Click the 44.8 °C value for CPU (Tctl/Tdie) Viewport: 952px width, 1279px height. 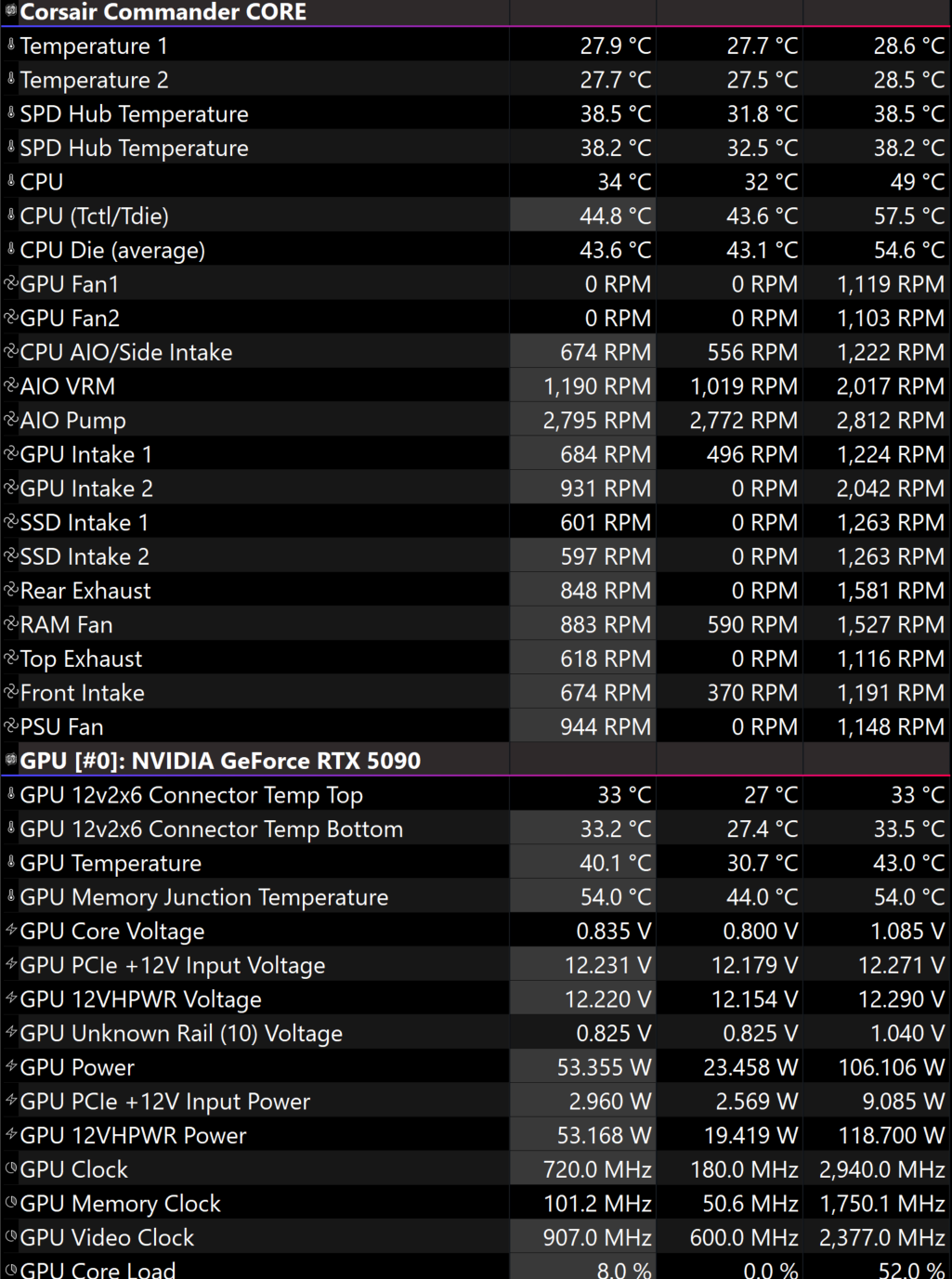pyautogui.click(x=616, y=216)
